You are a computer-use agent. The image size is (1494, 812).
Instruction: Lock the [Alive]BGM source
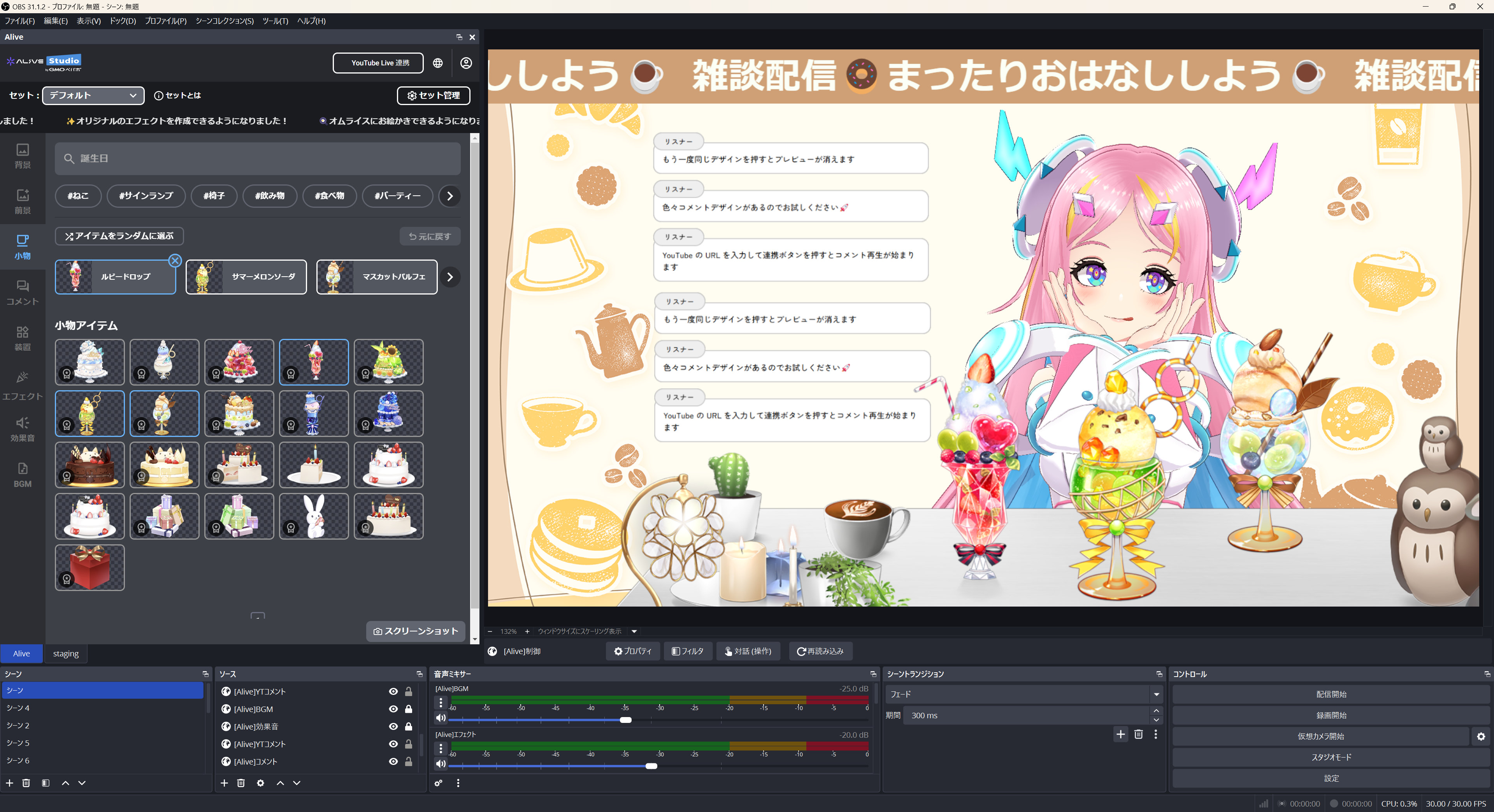(x=408, y=709)
